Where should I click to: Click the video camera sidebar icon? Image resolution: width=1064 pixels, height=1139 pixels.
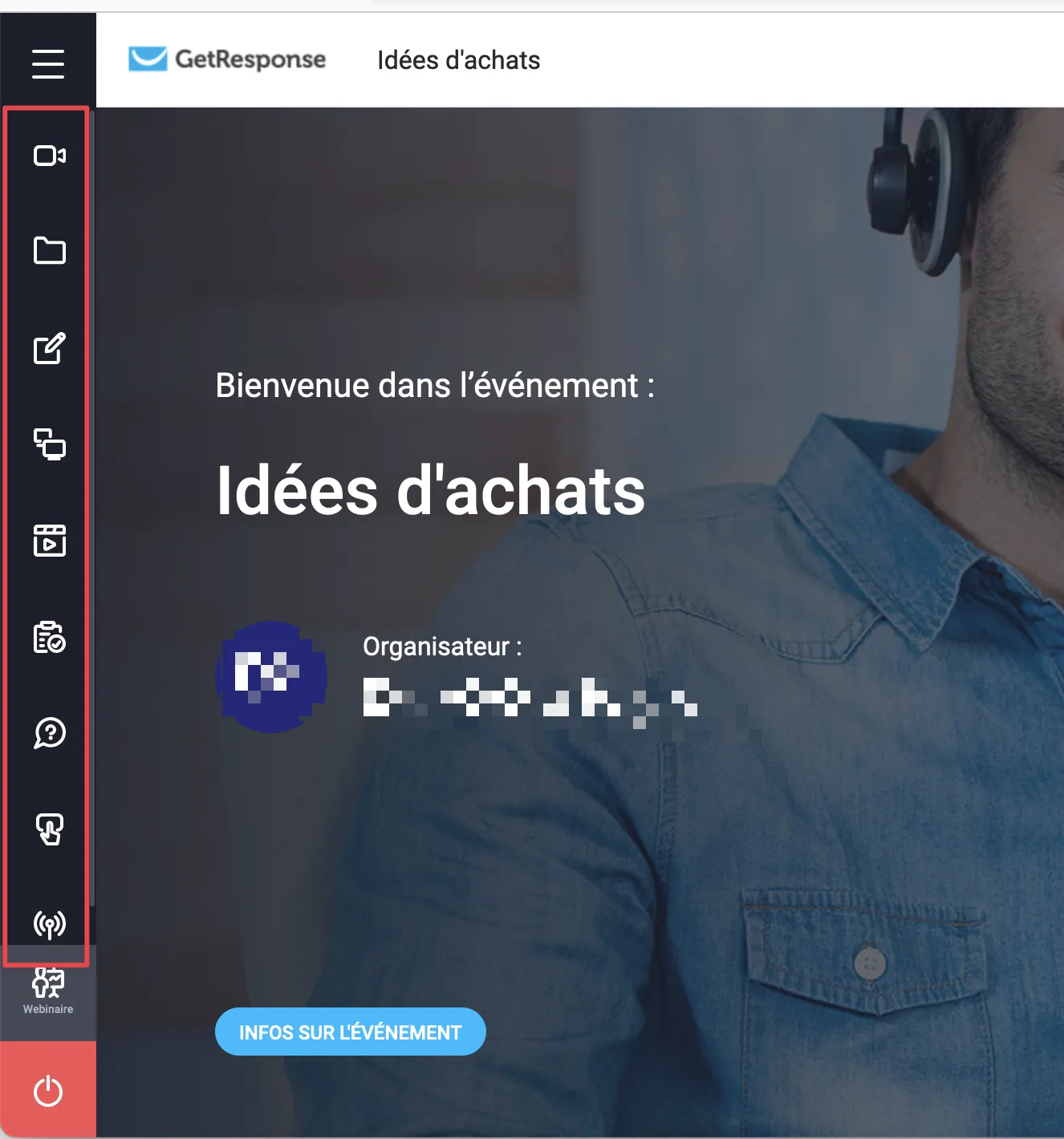coord(49,156)
